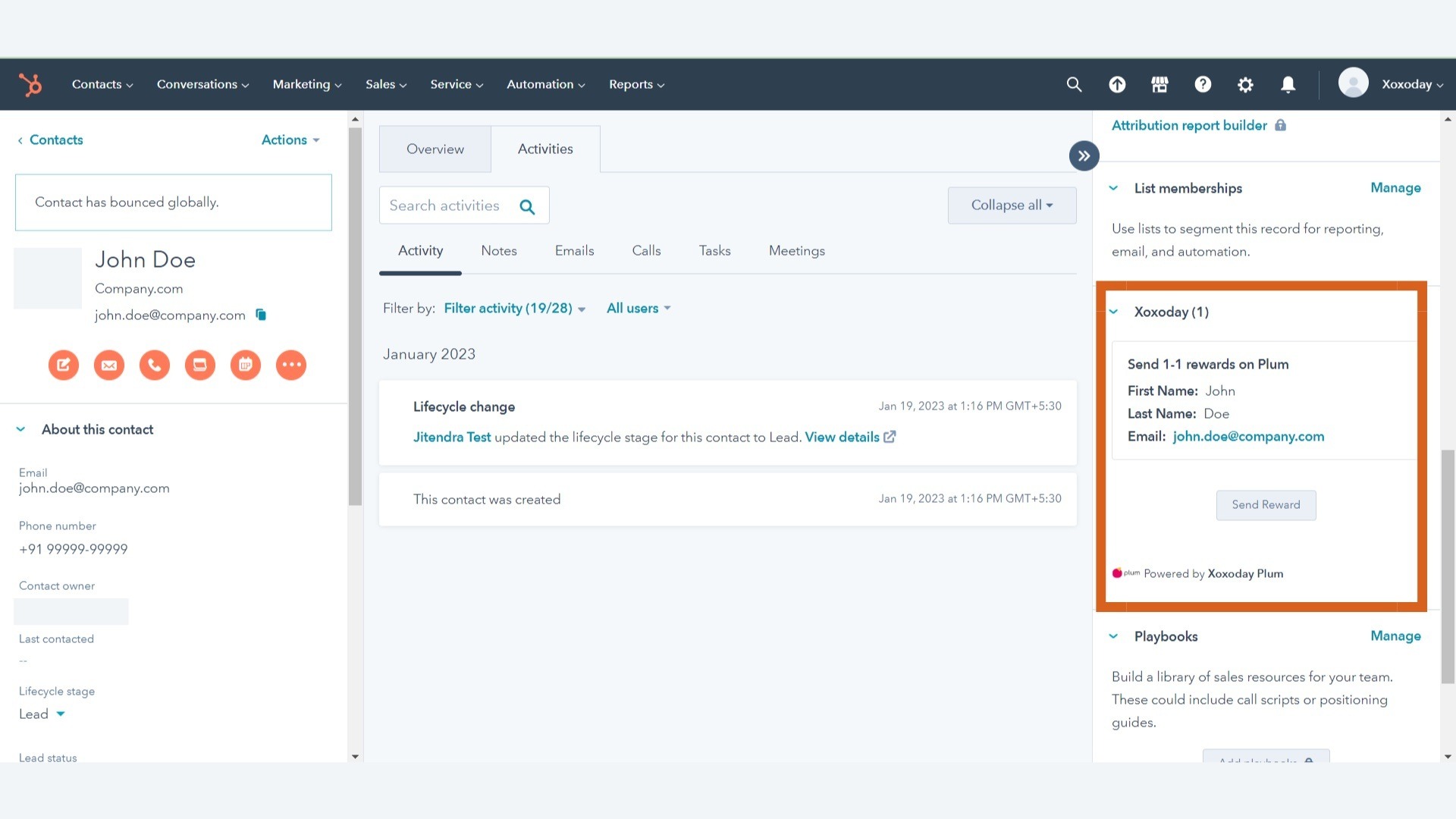Click the Send Reward button
This screenshot has width=1456, height=819.
coord(1266,504)
